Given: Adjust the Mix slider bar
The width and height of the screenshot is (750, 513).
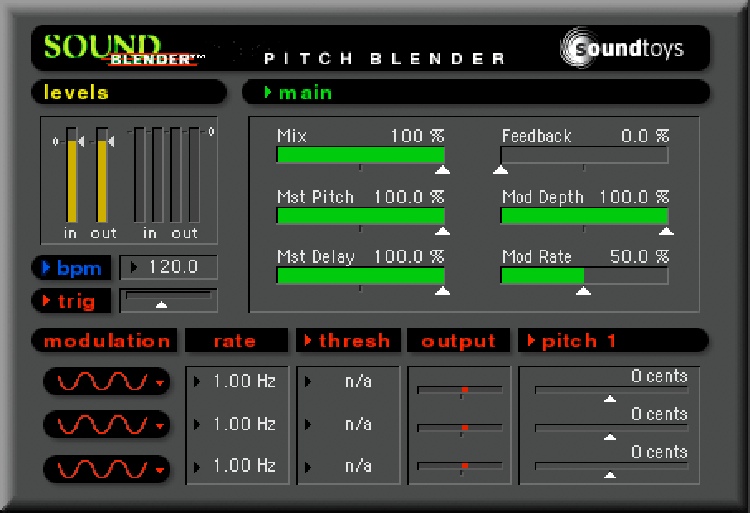Looking at the screenshot, I should [x=361, y=155].
